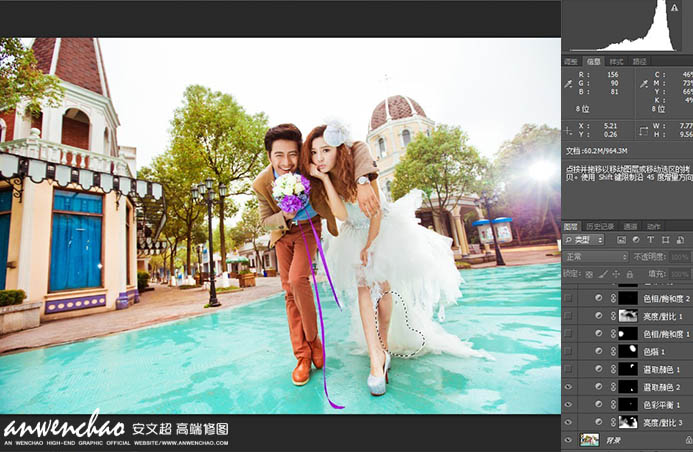Click the lock position move icon
This screenshot has height=452, width=693.
[x=612, y=272]
